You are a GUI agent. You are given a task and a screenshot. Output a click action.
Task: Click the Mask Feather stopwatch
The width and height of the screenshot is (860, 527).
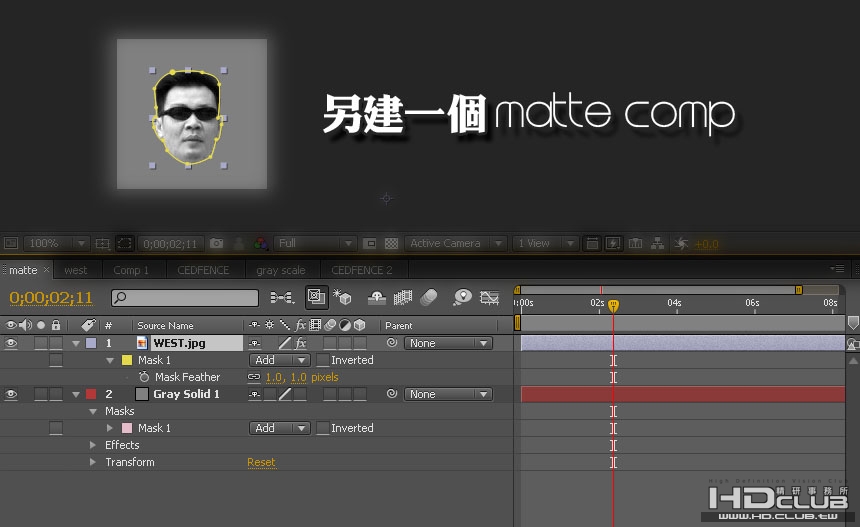pyautogui.click(x=144, y=377)
